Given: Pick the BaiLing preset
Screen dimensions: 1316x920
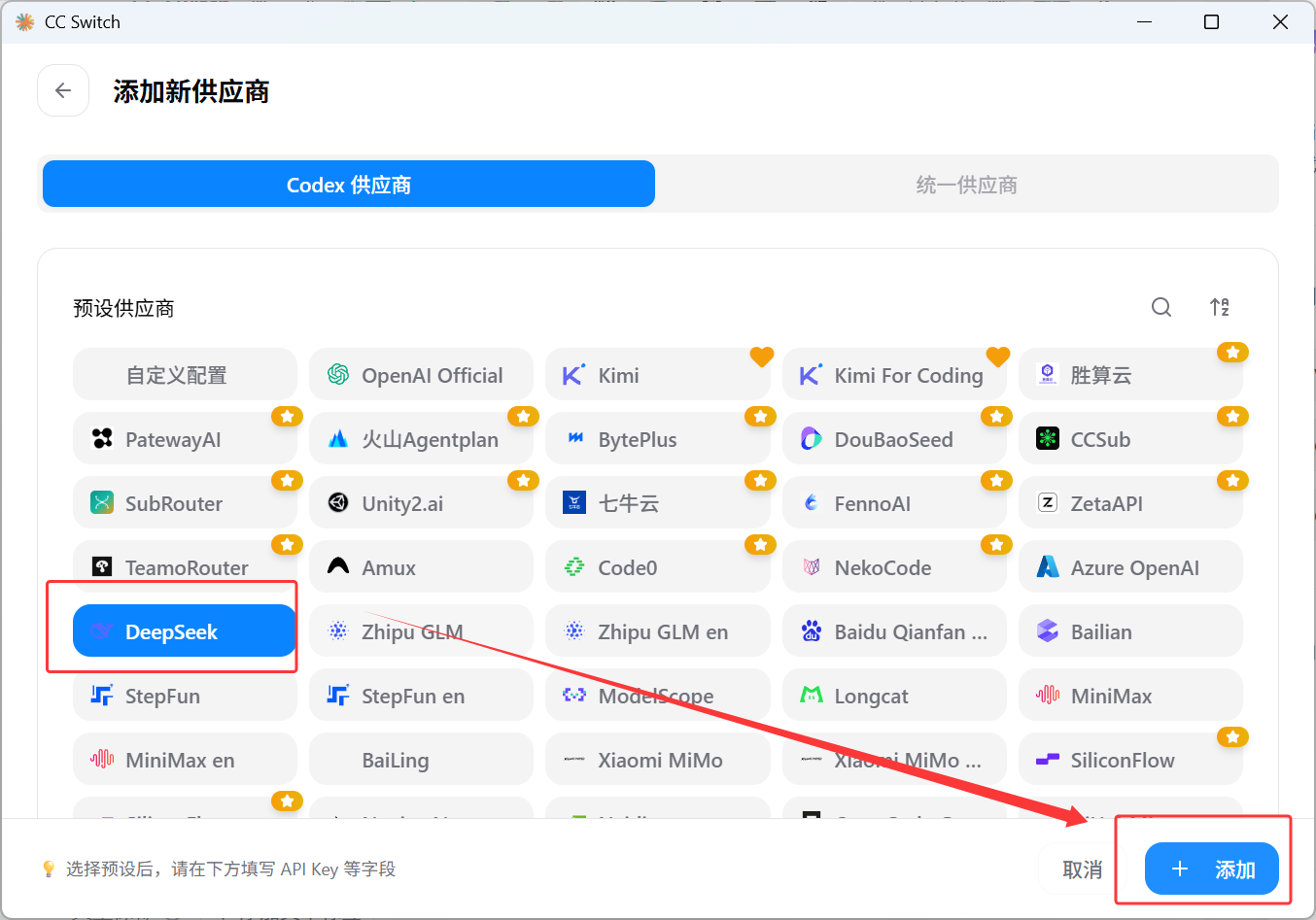Looking at the screenshot, I should pos(421,760).
